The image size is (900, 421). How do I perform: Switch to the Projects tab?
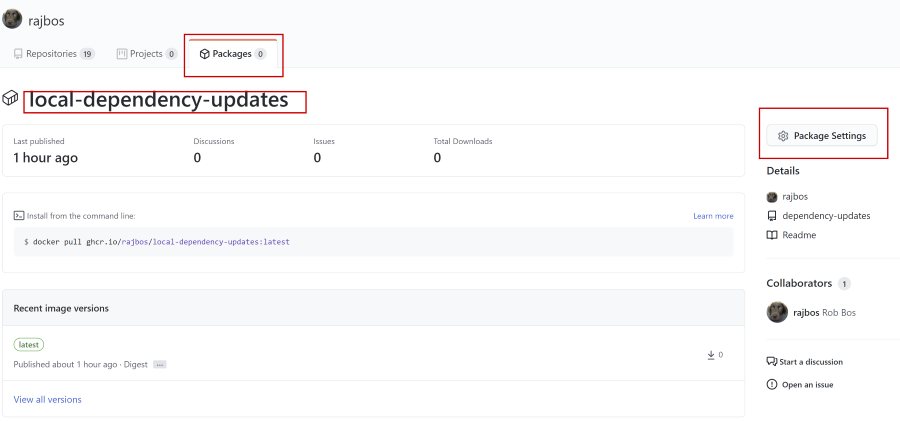tap(146, 54)
